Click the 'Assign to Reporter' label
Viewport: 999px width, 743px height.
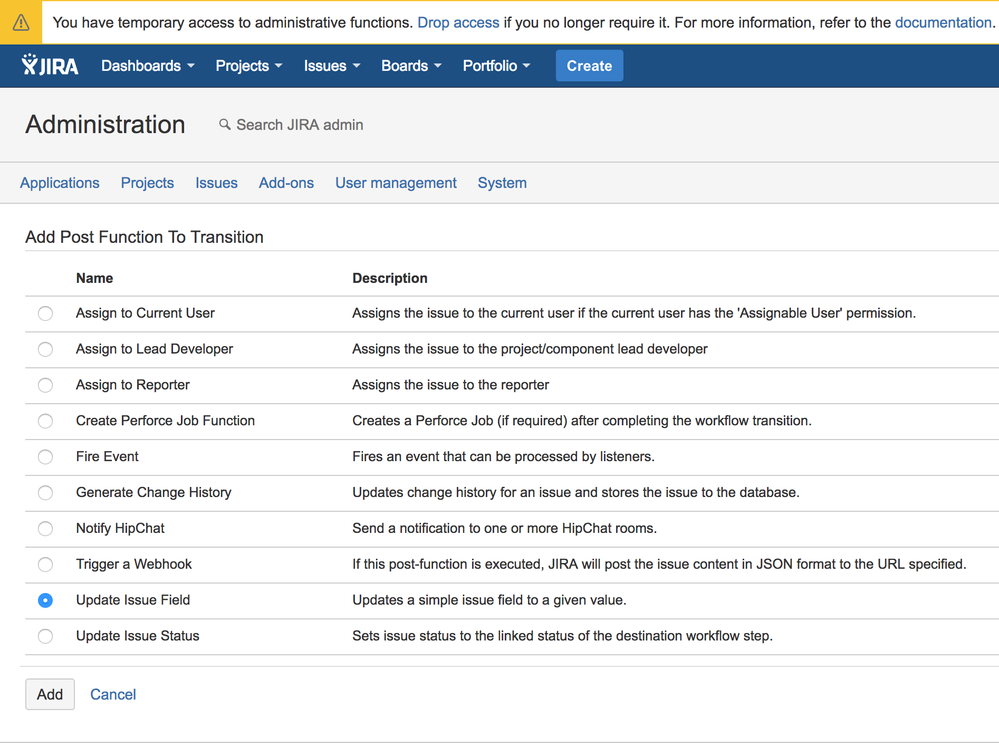(x=133, y=385)
